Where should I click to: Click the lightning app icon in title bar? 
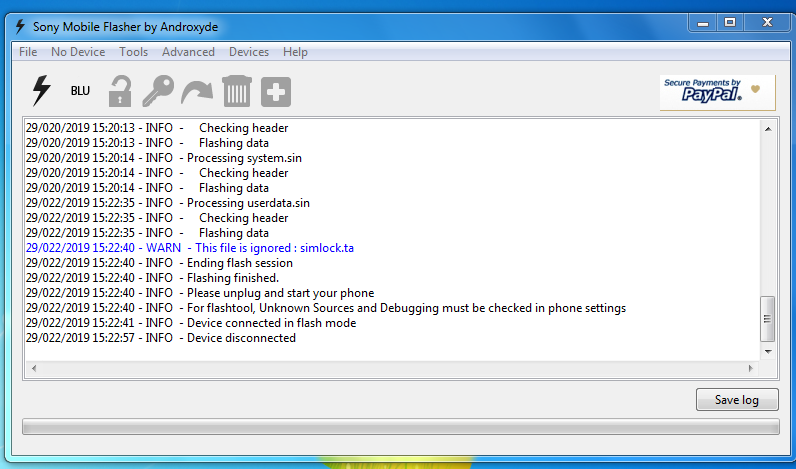(20, 26)
